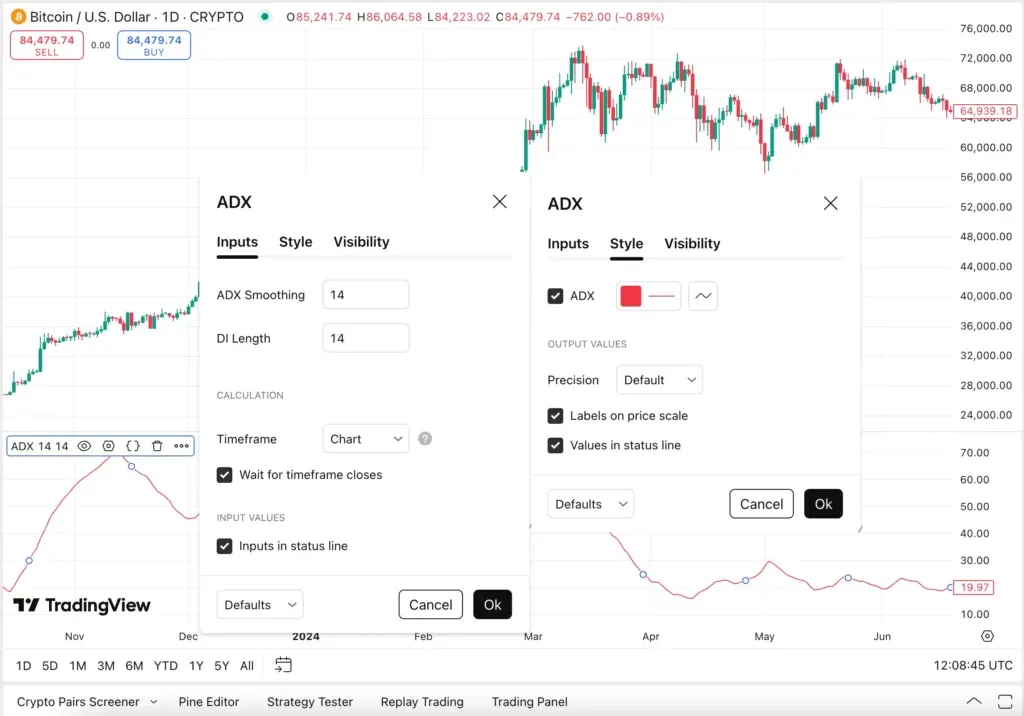Open ADX indicator settings gear
This screenshot has height=716, width=1024.
coord(108,446)
